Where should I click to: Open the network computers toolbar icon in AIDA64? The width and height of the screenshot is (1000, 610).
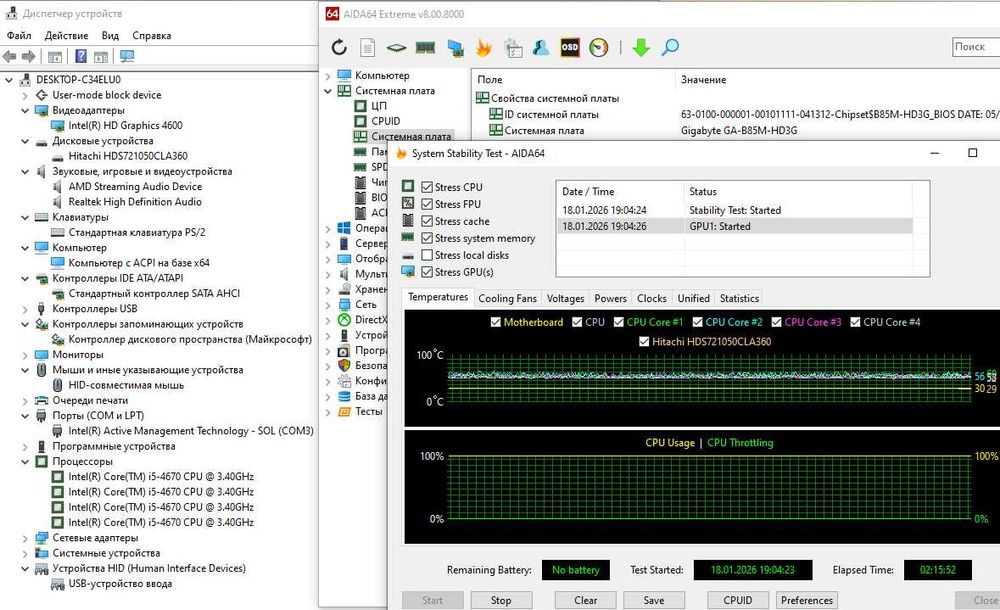(455, 48)
